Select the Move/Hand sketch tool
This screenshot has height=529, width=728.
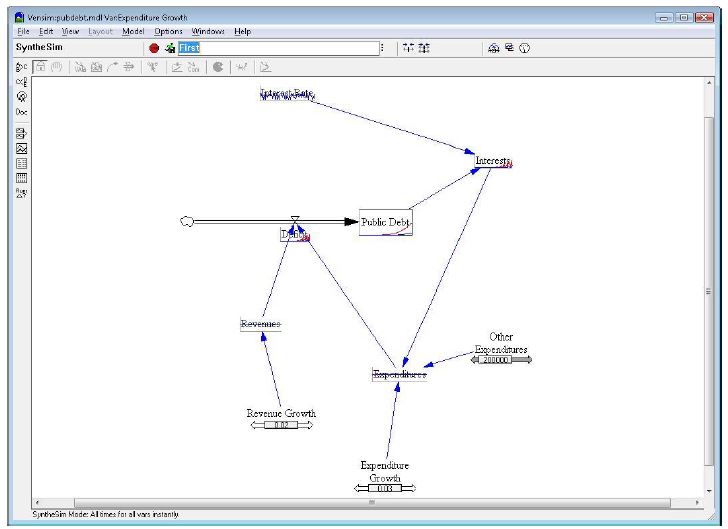(58, 67)
